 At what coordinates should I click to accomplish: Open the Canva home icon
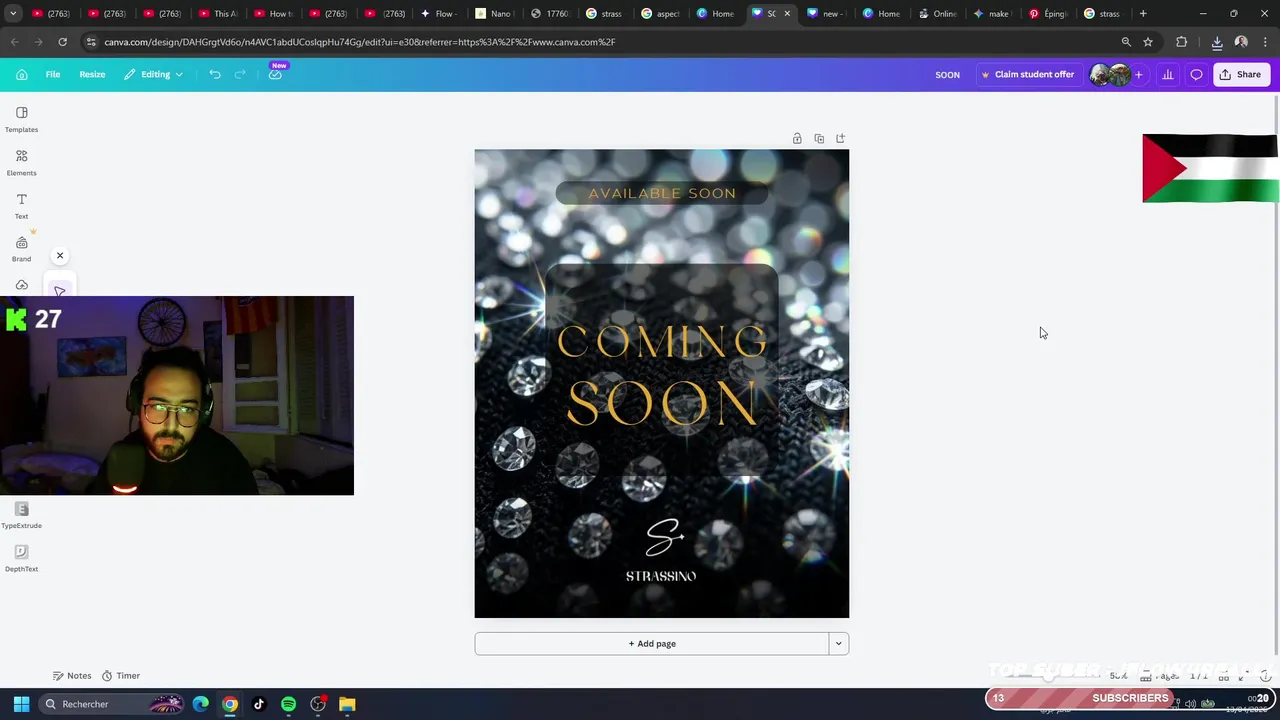click(21, 74)
